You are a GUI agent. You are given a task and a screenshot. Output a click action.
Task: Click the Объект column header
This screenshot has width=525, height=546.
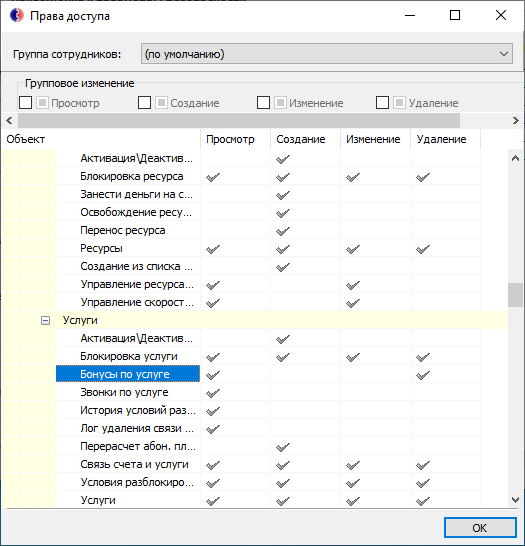[101, 139]
